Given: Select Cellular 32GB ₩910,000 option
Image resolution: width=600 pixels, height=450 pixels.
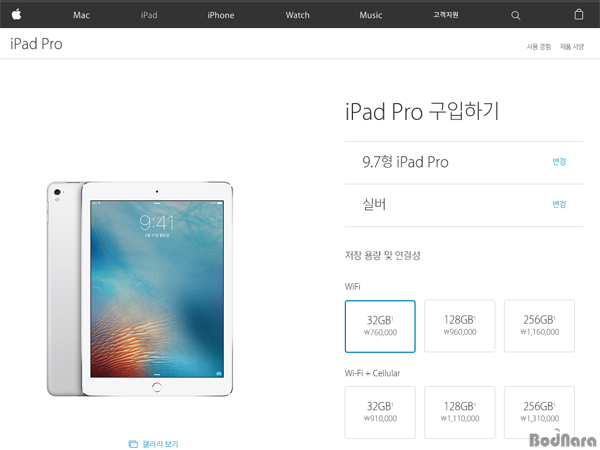Looking at the screenshot, I should [x=380, y=412].
